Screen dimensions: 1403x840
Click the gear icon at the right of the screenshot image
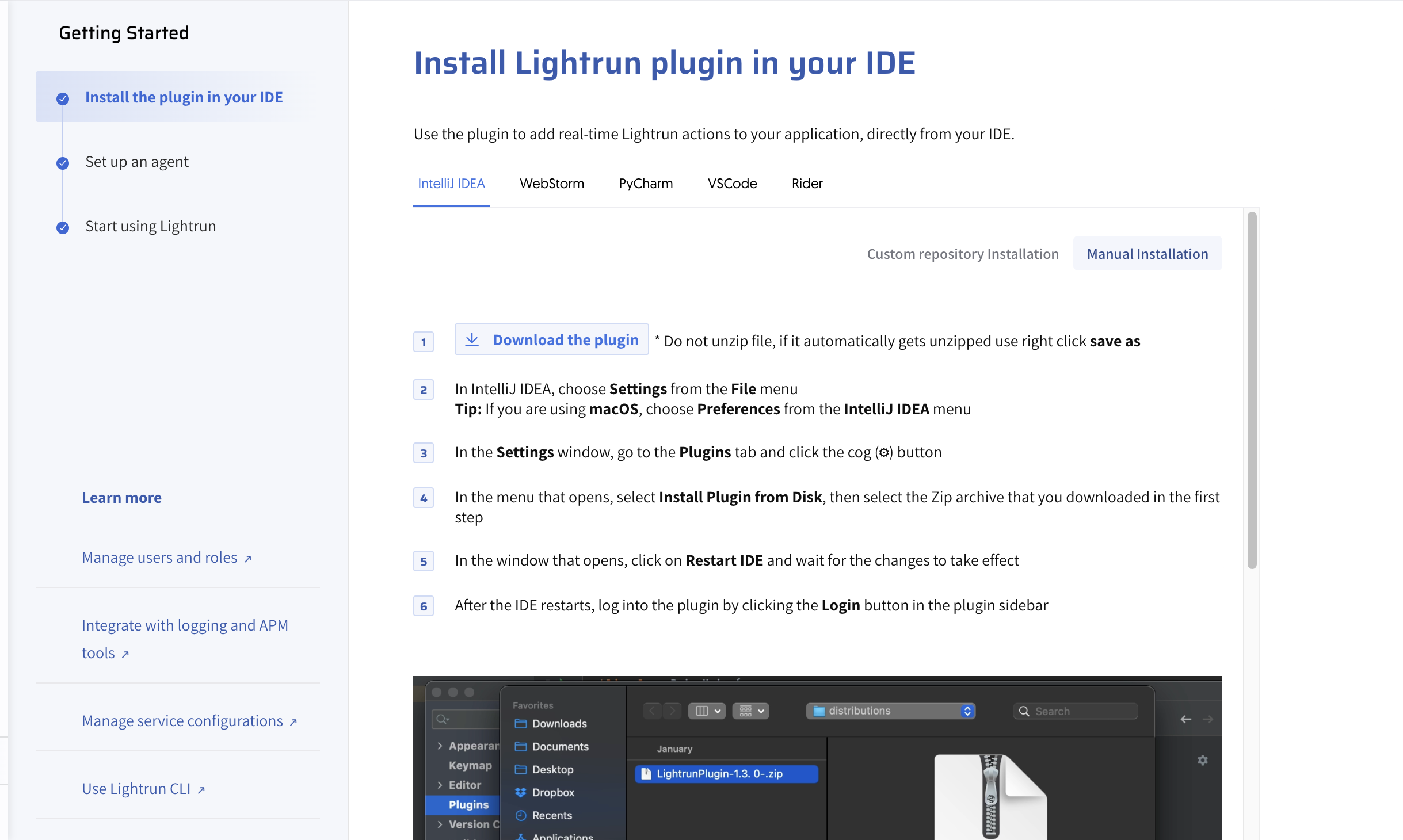click(x=1202, y=760)
